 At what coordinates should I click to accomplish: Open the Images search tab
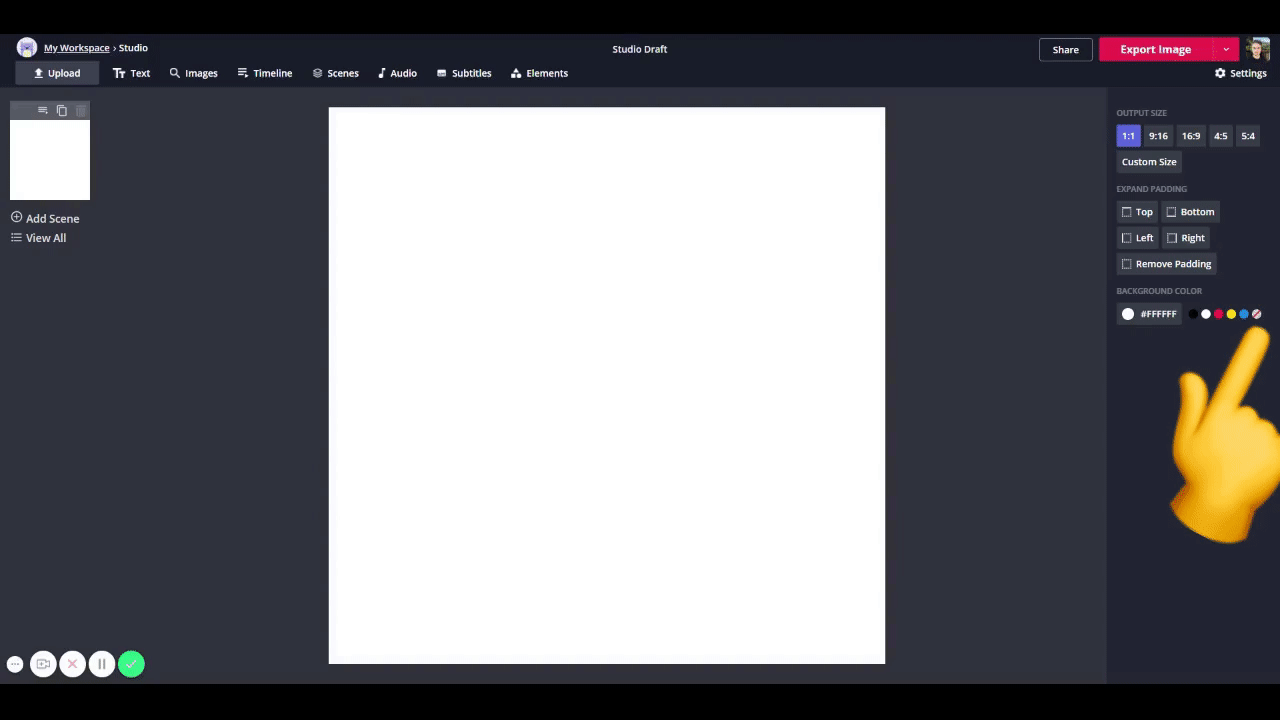[194, 73]
